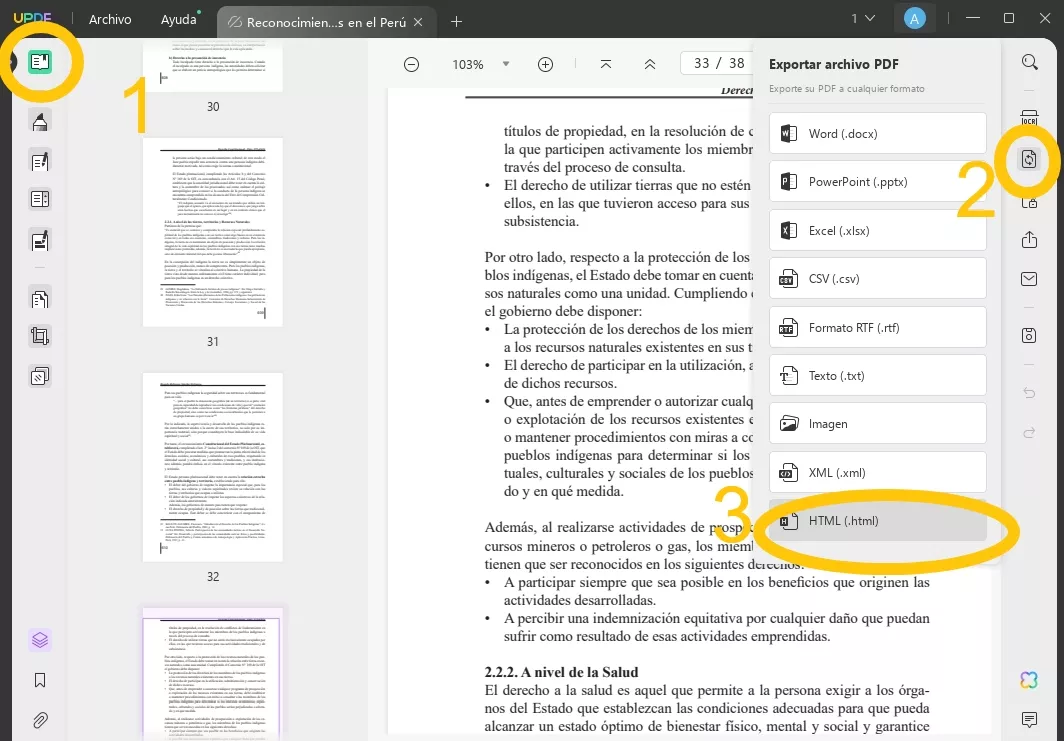
Task: Expand the window count dropdown showing 1
Action: tap(863, 18)
